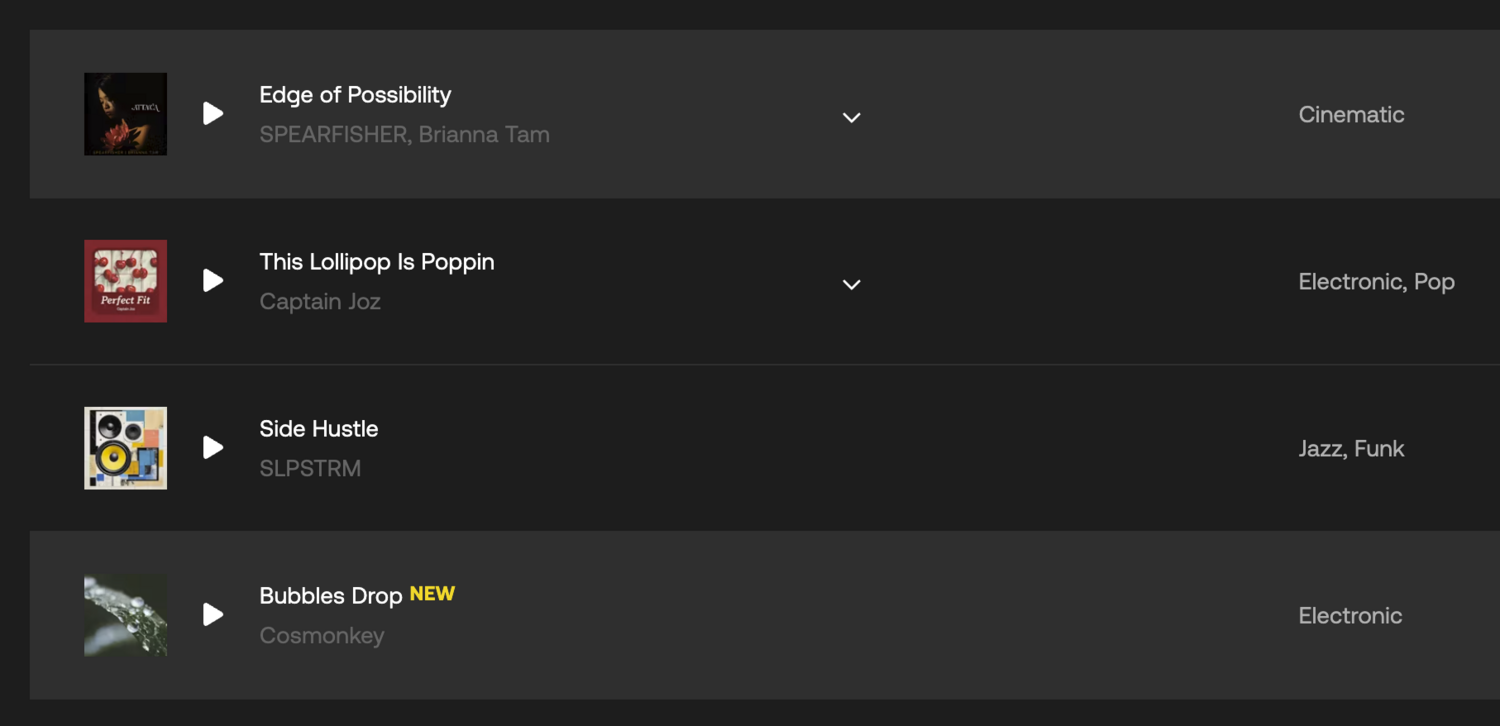
Task: Expand versions for Edge of Possibility
Action: [851, 117]
